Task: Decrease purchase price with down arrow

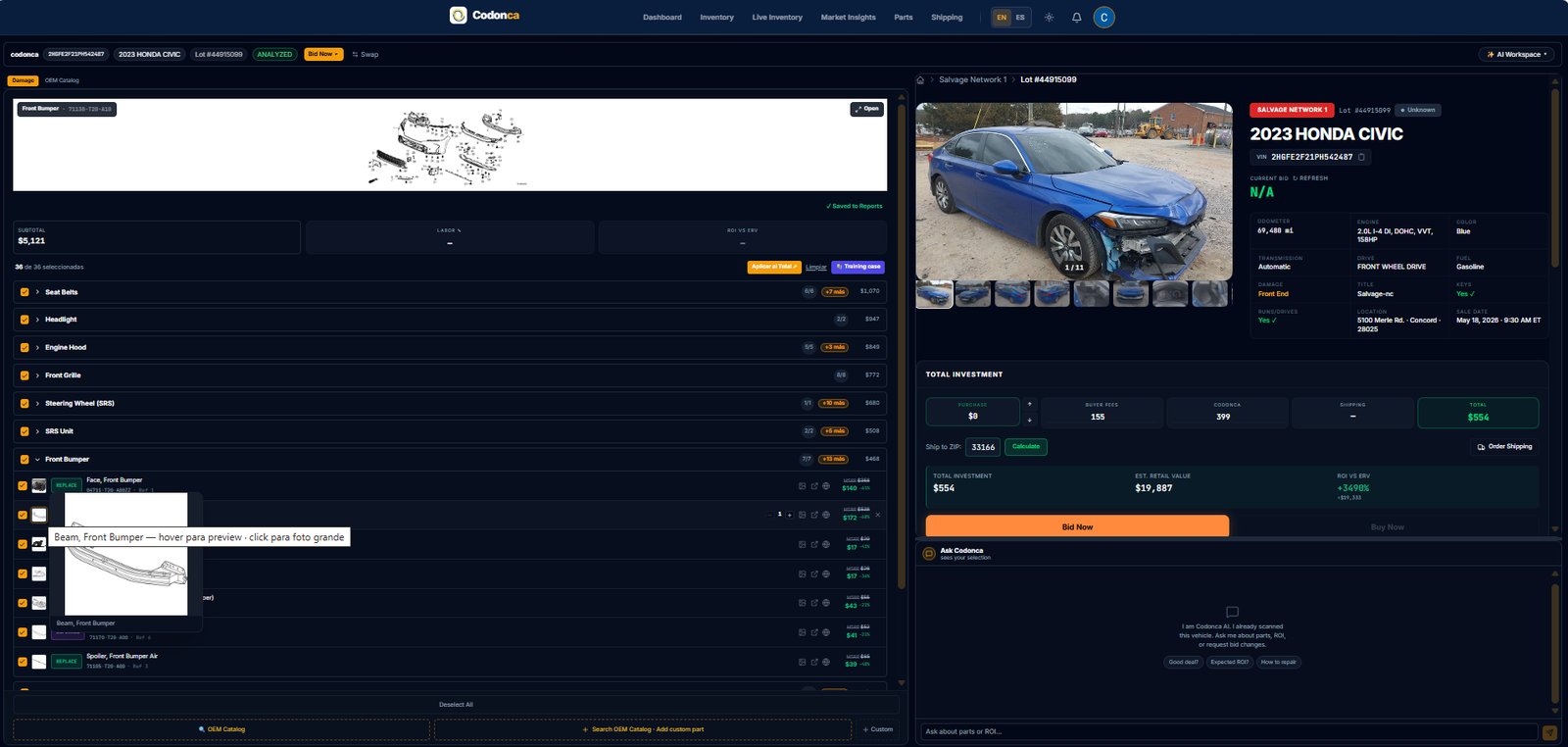Action: tap(1029, 421)
